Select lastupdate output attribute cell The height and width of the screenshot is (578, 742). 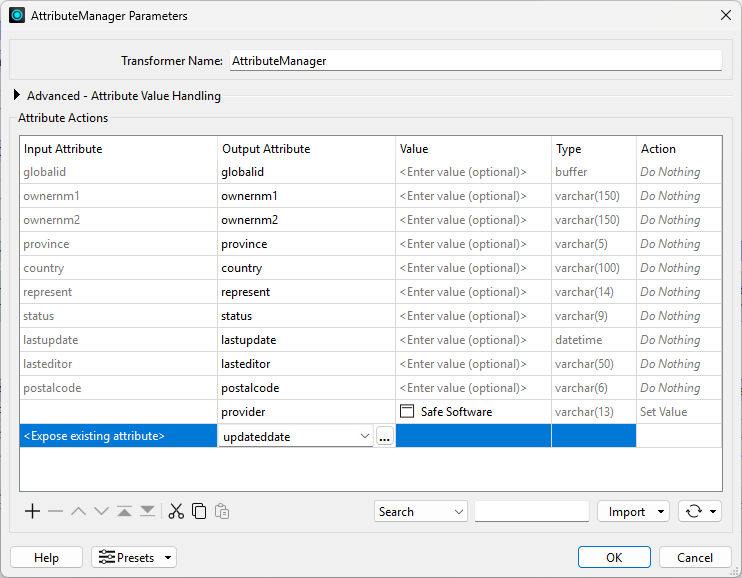[x=306, y=340]
